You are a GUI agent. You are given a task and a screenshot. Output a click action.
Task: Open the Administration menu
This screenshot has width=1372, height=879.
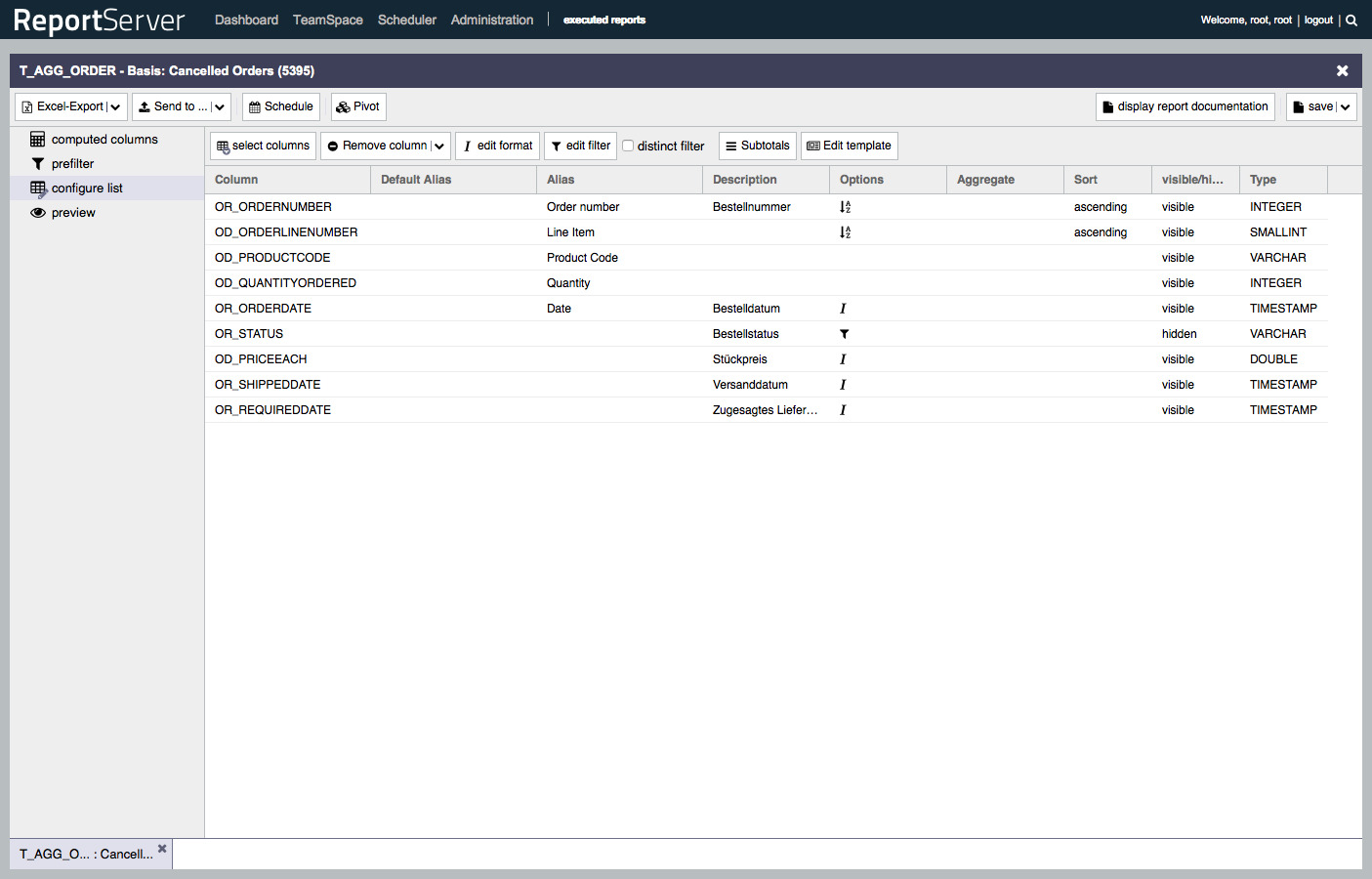tap(491, 20)
